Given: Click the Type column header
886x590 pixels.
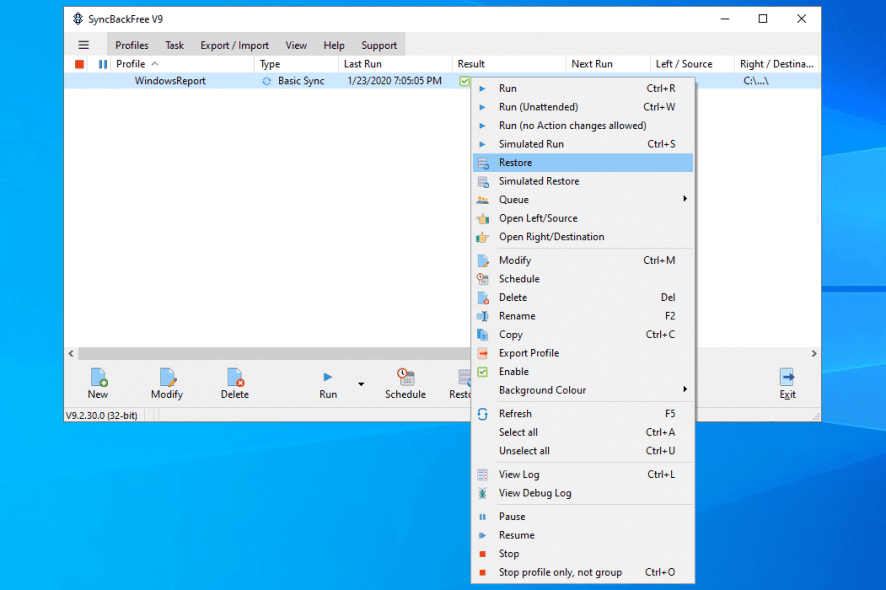Looking at the screenshot, I should click(x=296, y=64).
